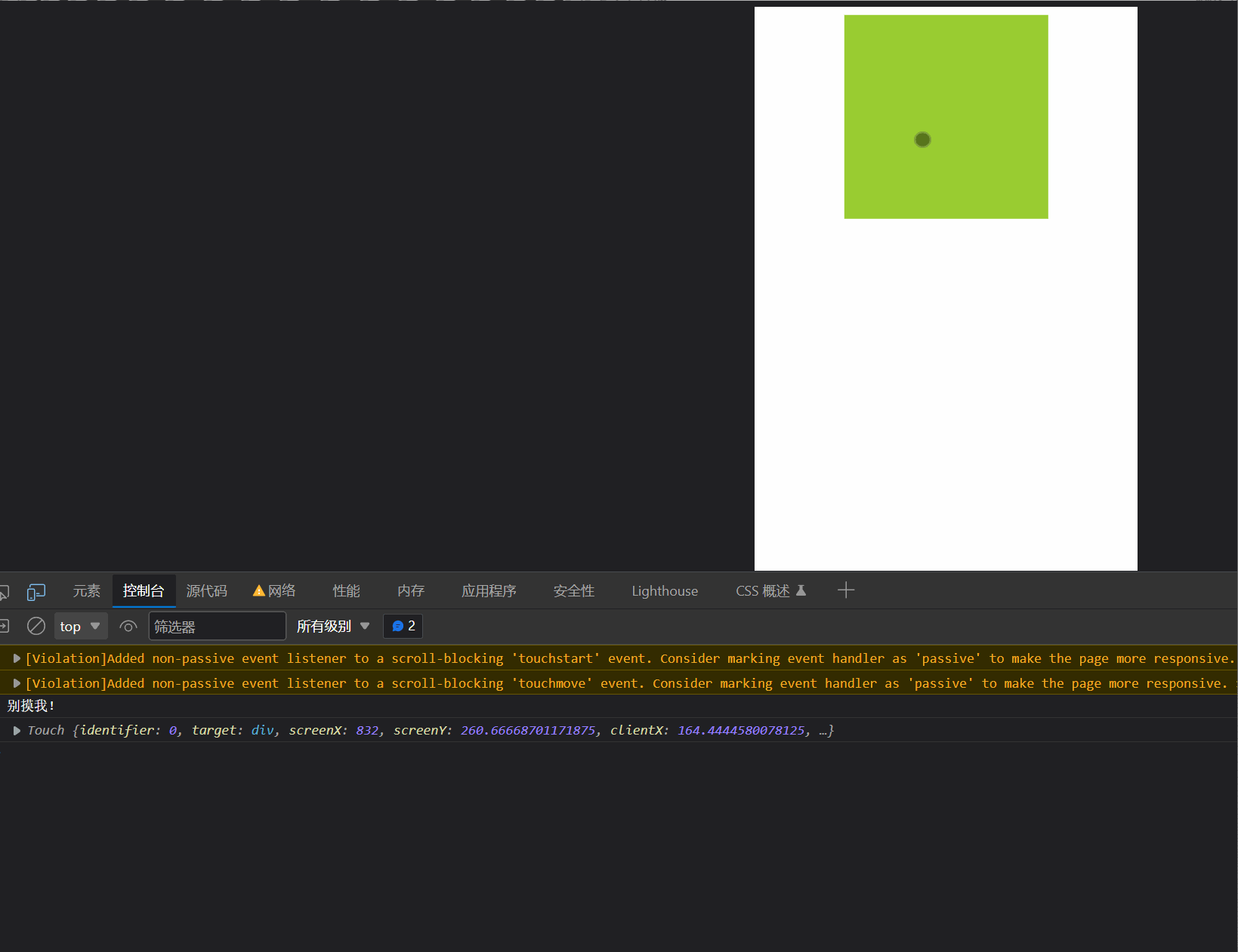This screenshot has height=952, width=1238.
Task: Click the div target link in Touch log
Action: [x=262, y=730]
